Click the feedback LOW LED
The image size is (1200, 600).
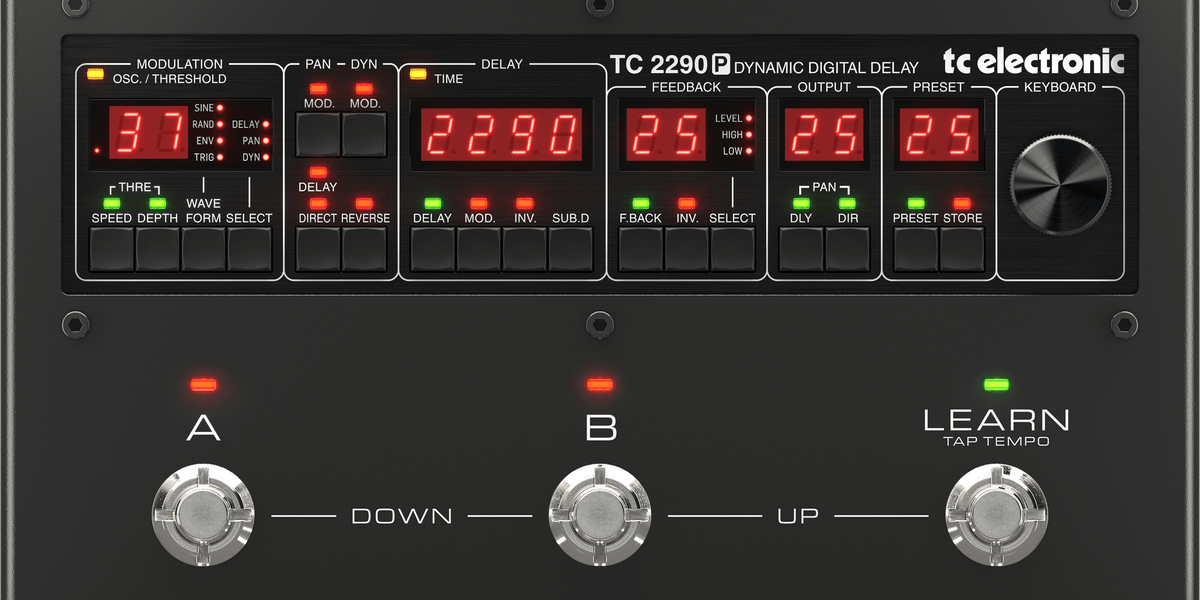pyautogui.click(x=749, y=151)
